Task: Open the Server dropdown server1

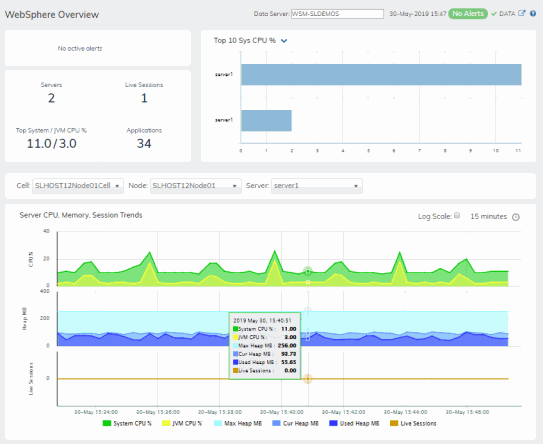Action: [317, 186]
